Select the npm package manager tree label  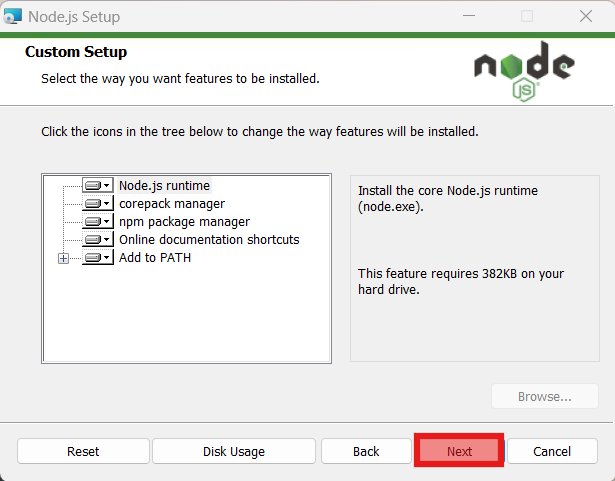coord(184,221)
